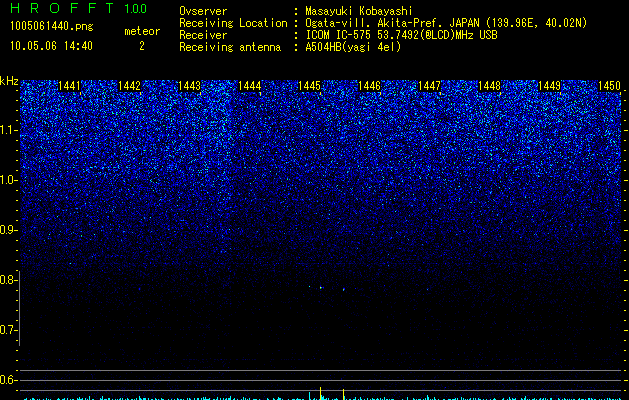Click the Receiver label
Viewport: 629px width, 400px height.
(x=203, y=35)
